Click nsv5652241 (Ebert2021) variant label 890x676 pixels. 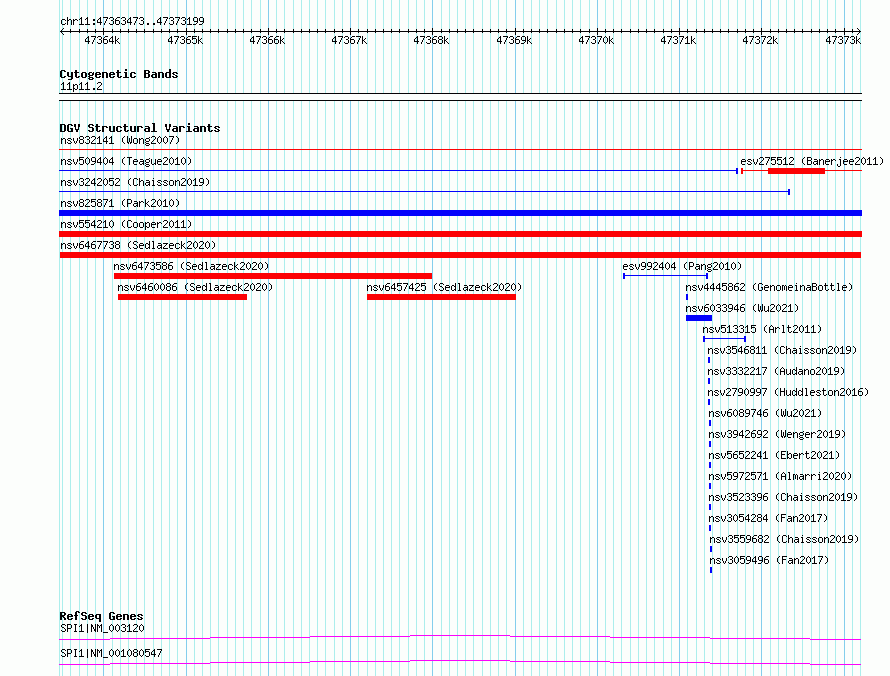pyautogui.click(x=774, y=455)
